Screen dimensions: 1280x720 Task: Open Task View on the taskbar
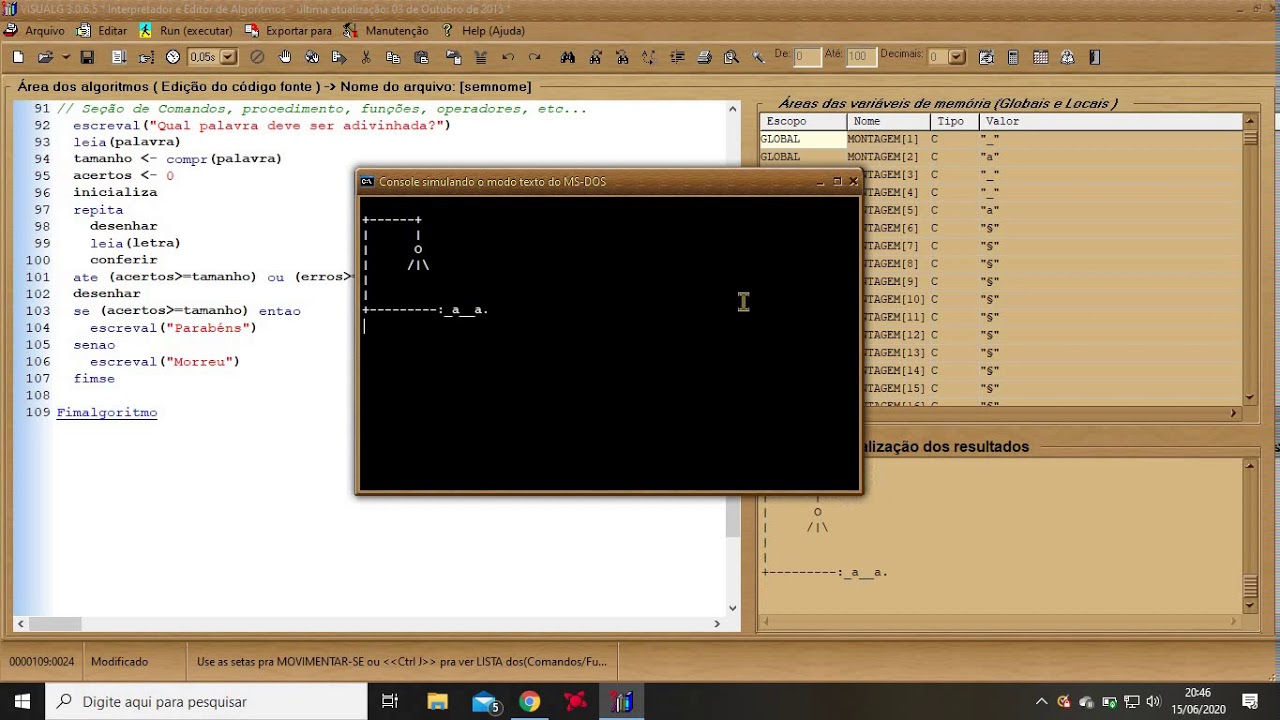(390, 701)
